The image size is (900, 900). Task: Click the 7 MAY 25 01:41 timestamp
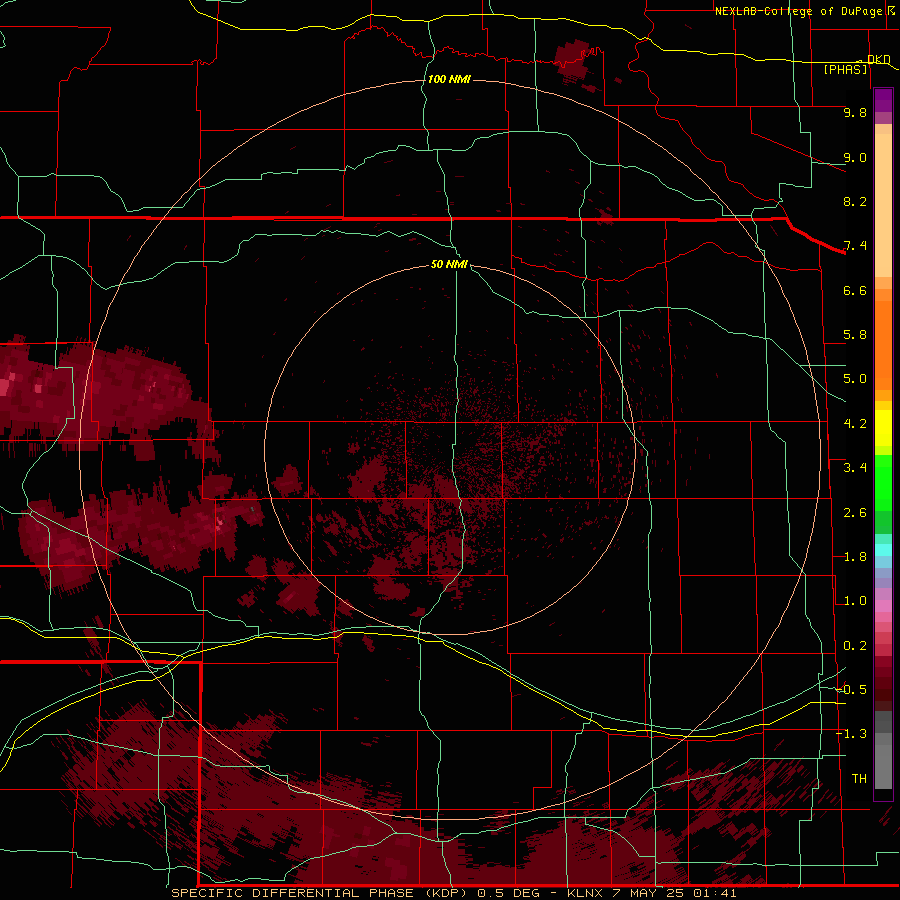coord(674,893)
